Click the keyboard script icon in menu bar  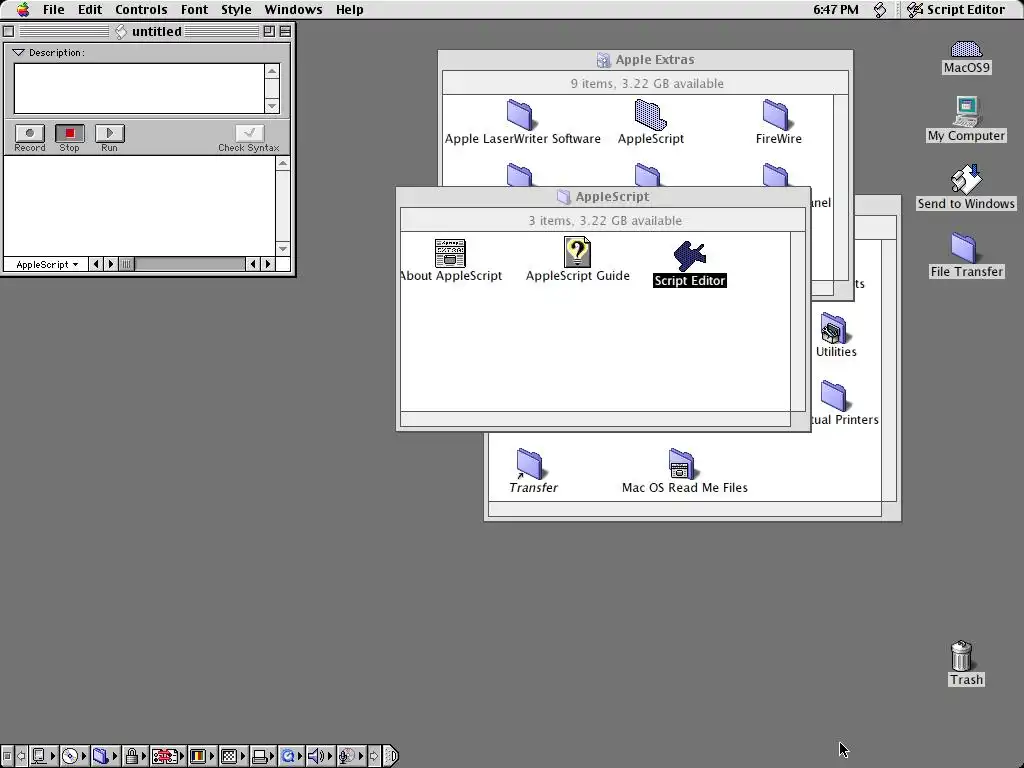(880, 9)
